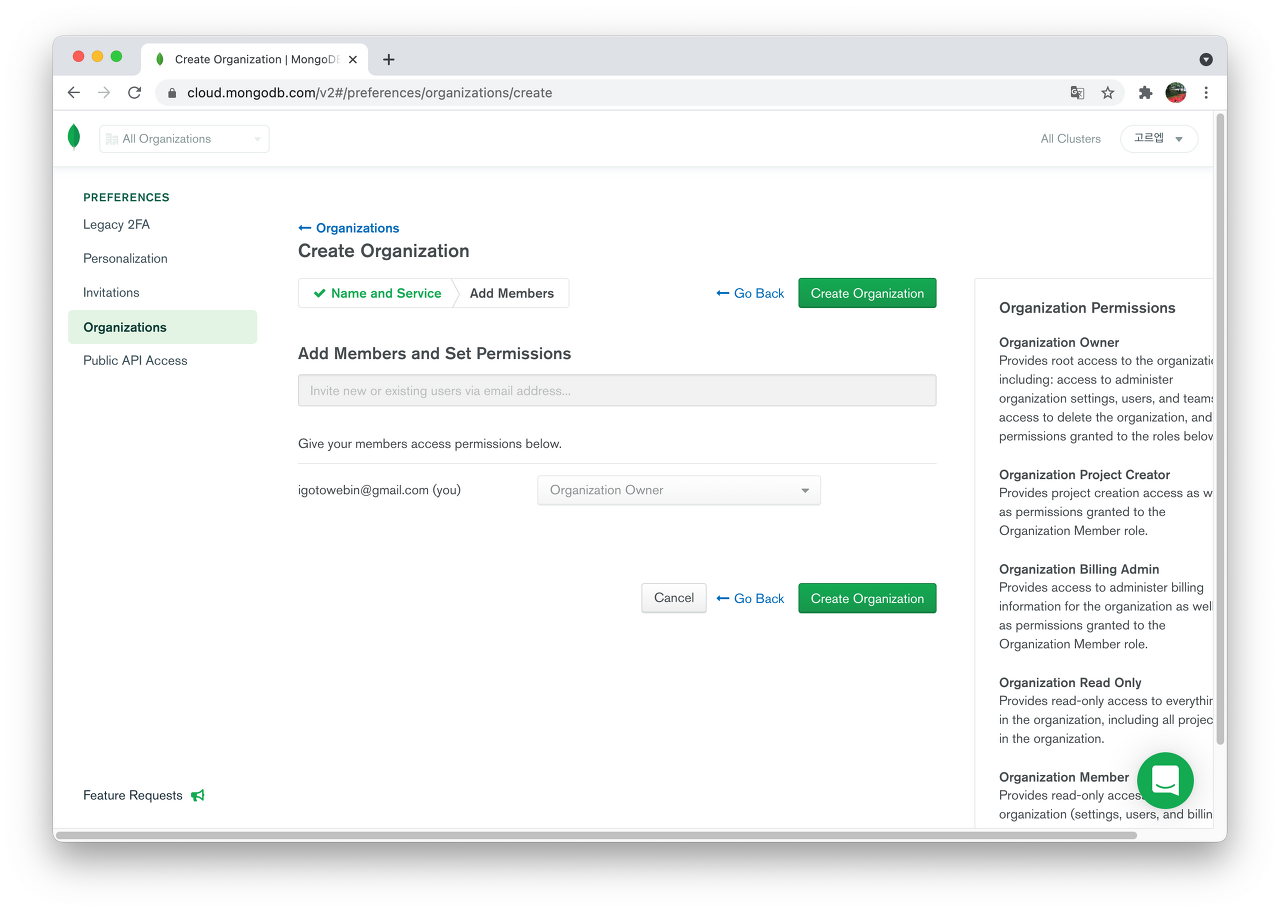1280x912 pixels.
Task: Click the address bar URL
Action: coord(370,93)
